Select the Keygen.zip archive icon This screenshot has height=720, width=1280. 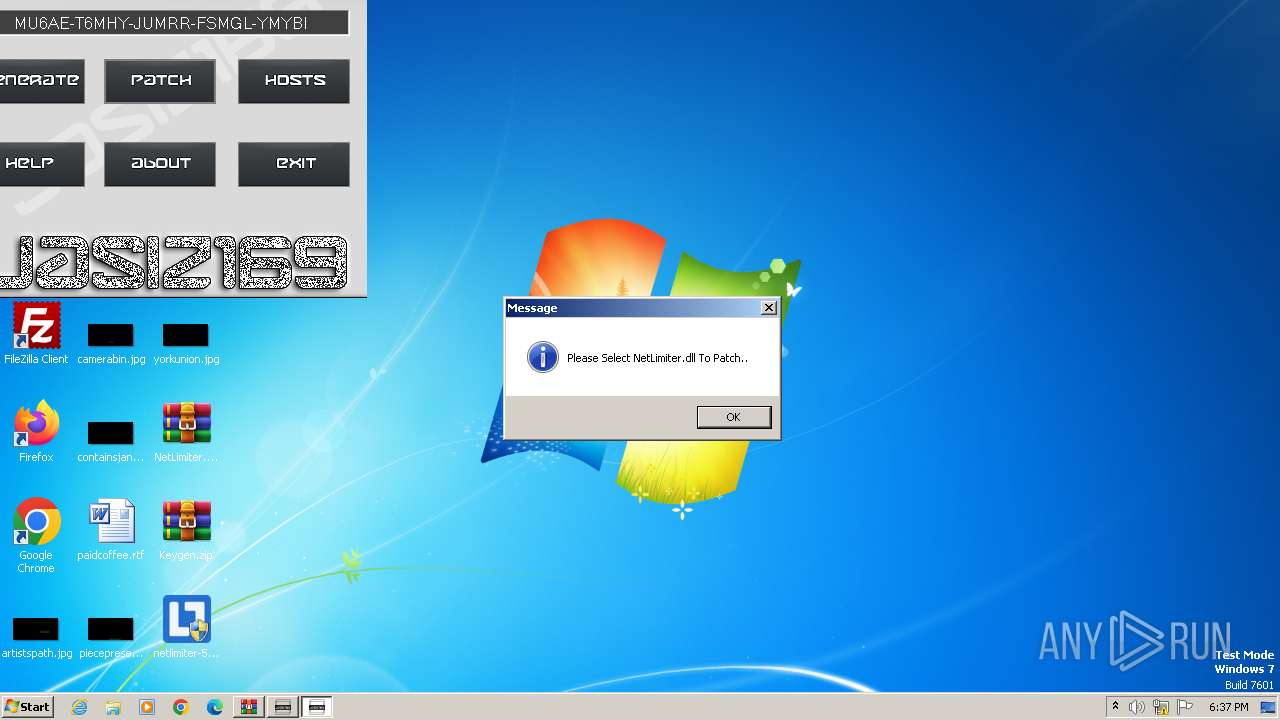[186, 530]
